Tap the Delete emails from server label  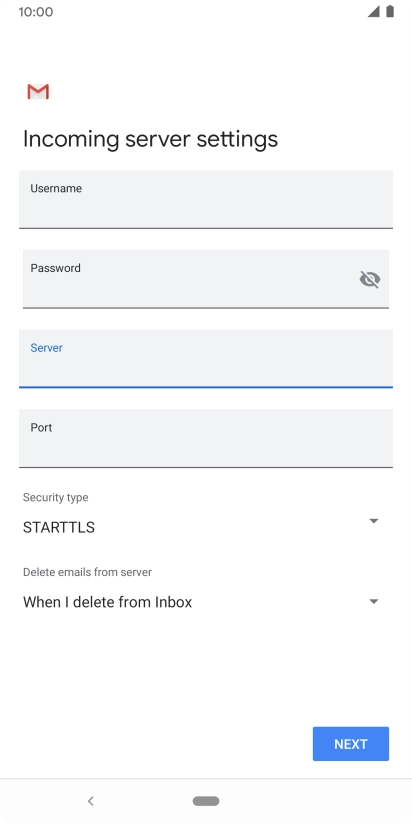point(87,572)
